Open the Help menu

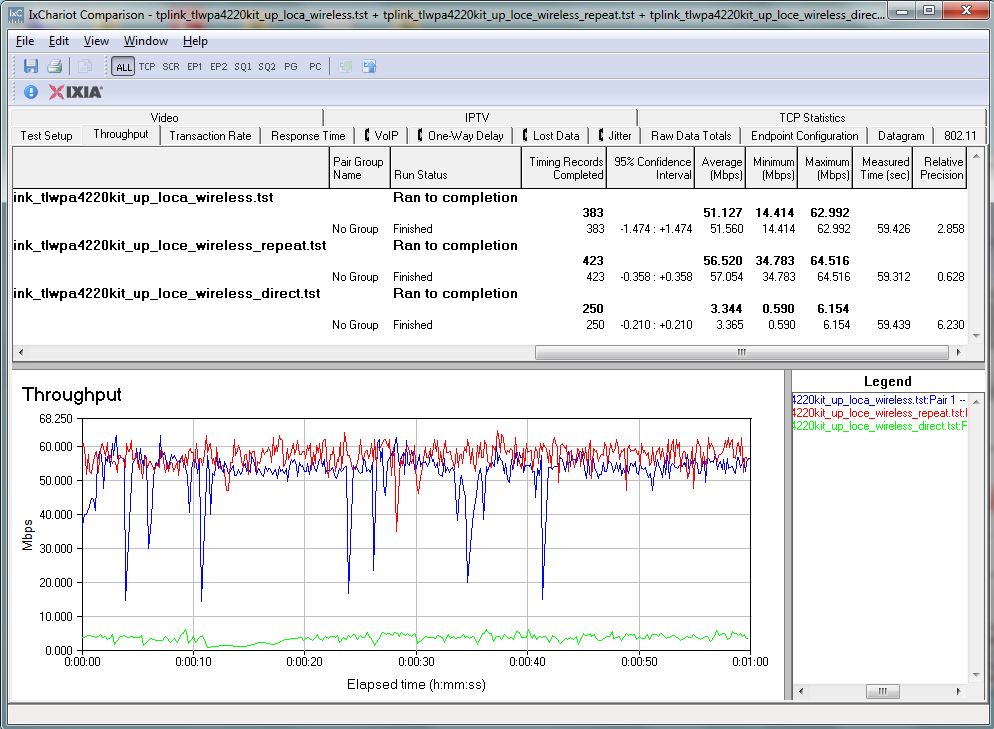point(195,41)
